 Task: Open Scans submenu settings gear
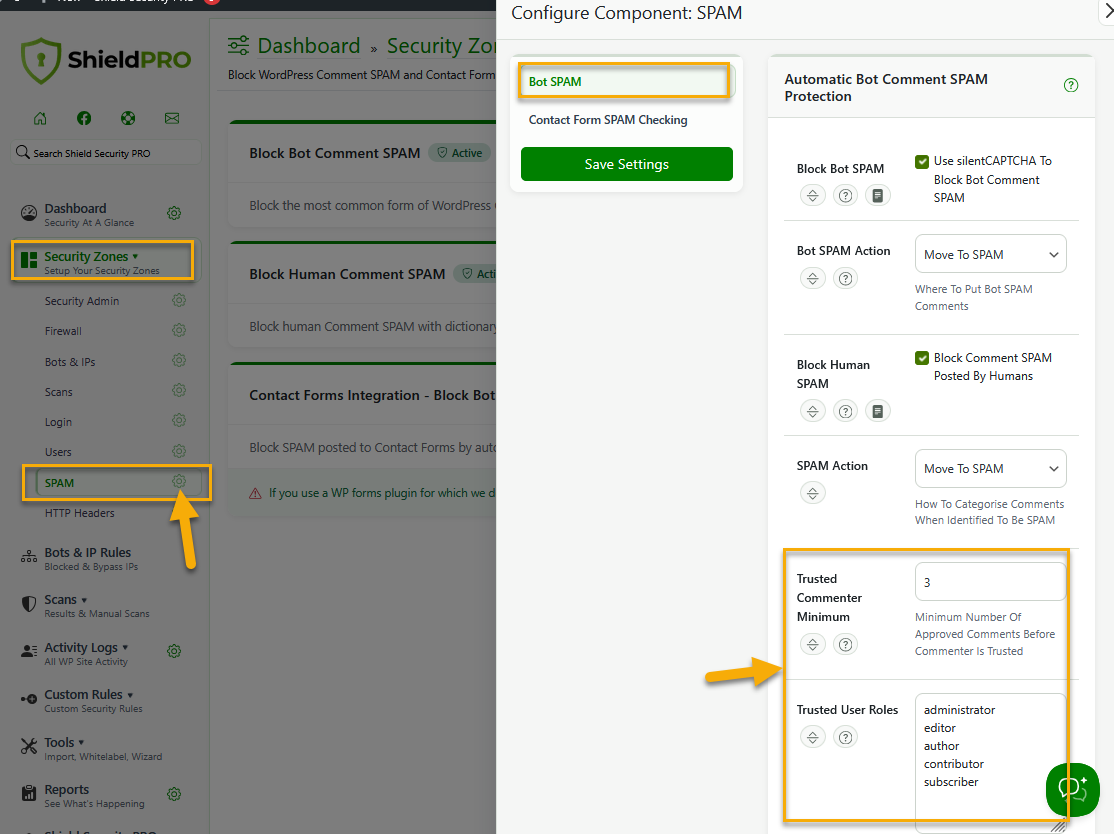tap(179, 391)
